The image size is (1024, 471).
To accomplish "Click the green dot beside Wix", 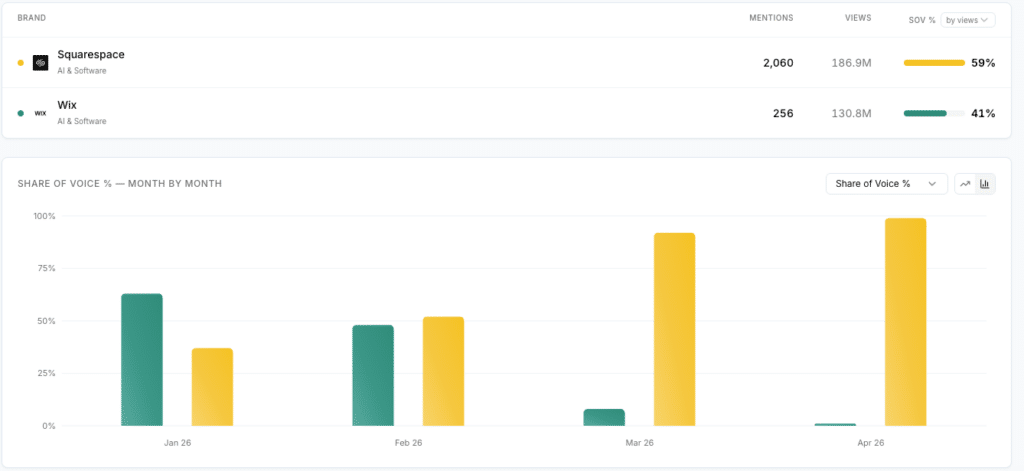I will coord(21,113).
